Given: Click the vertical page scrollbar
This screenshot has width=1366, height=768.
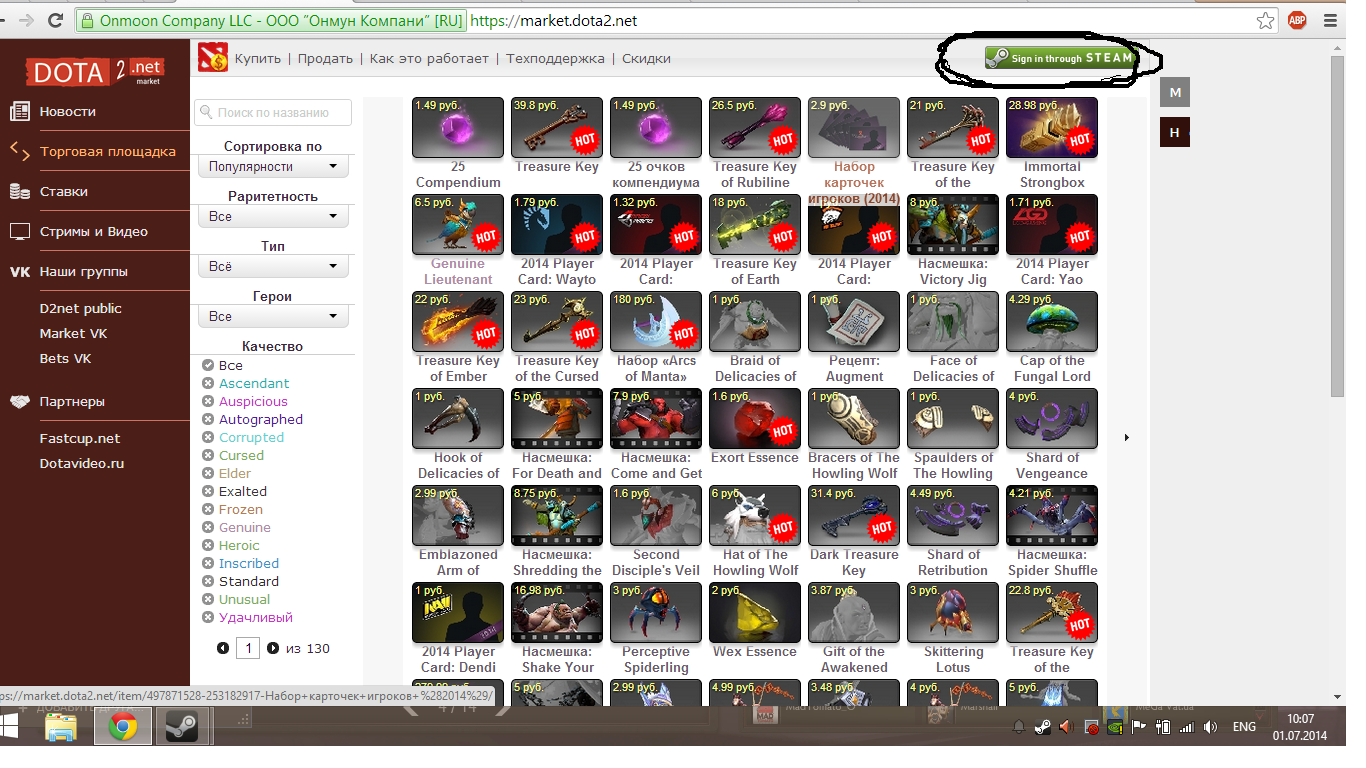Looking at the screenshot, I should [1338, 225].
